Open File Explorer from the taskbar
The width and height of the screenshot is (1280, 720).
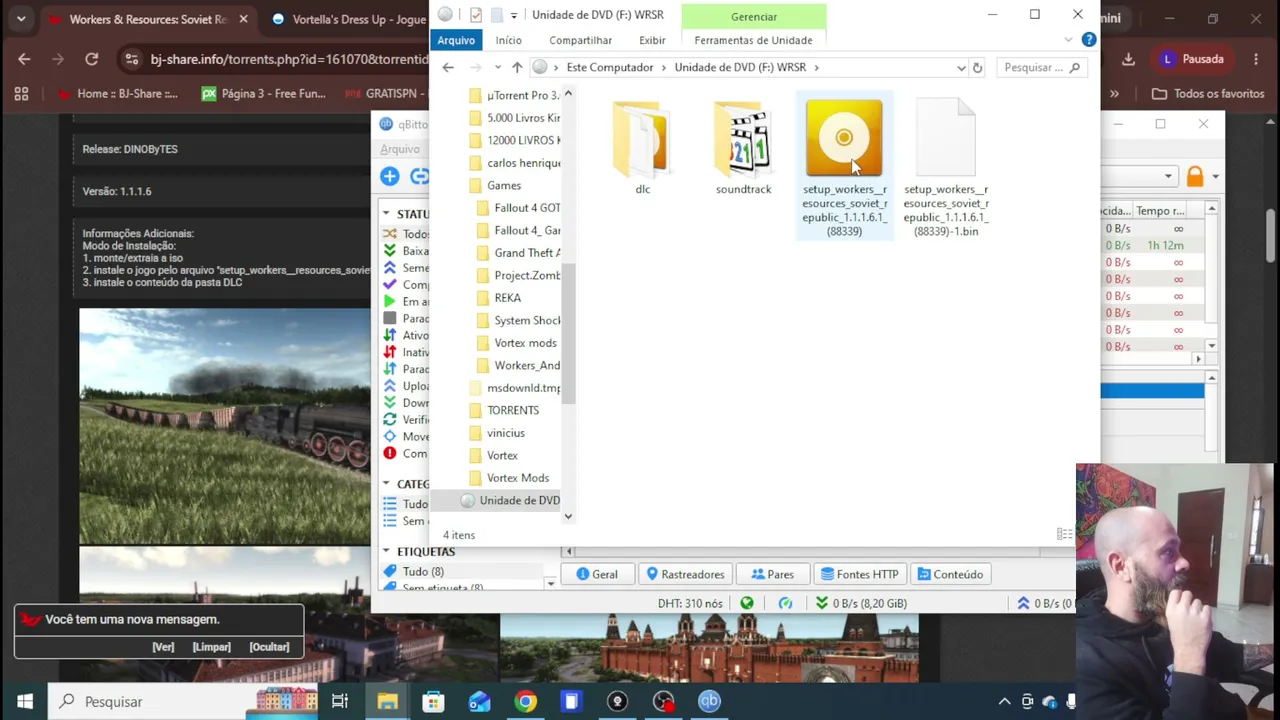(x=387, y=701)
